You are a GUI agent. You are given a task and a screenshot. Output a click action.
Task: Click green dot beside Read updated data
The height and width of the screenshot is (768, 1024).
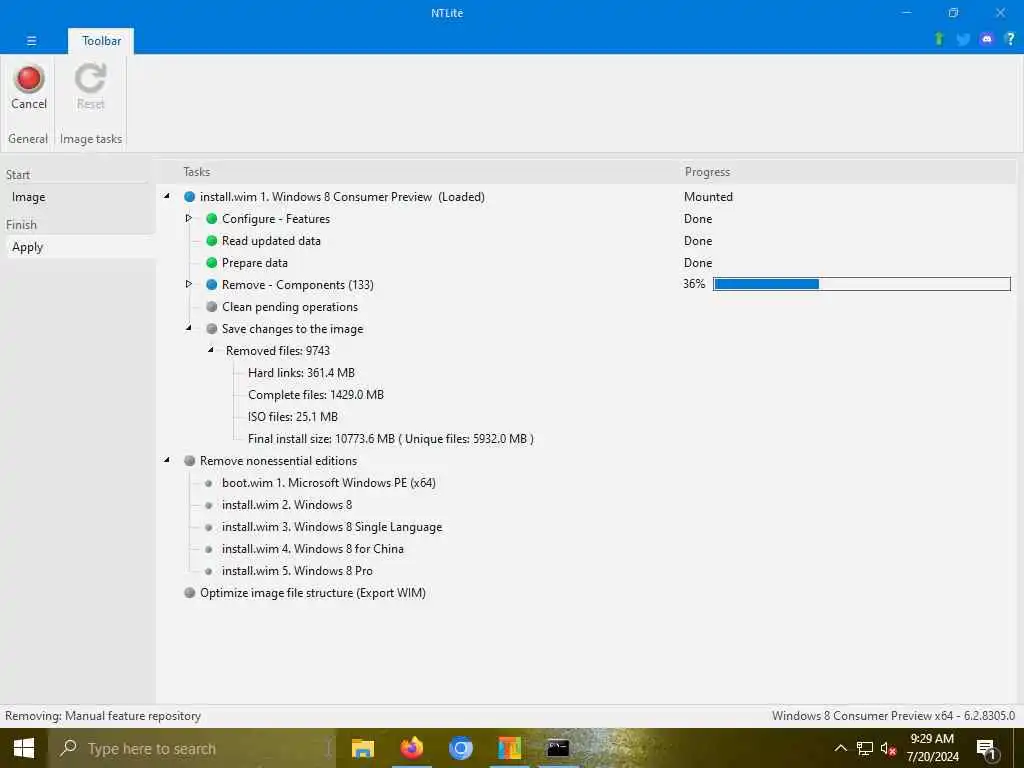pos(212,241)
